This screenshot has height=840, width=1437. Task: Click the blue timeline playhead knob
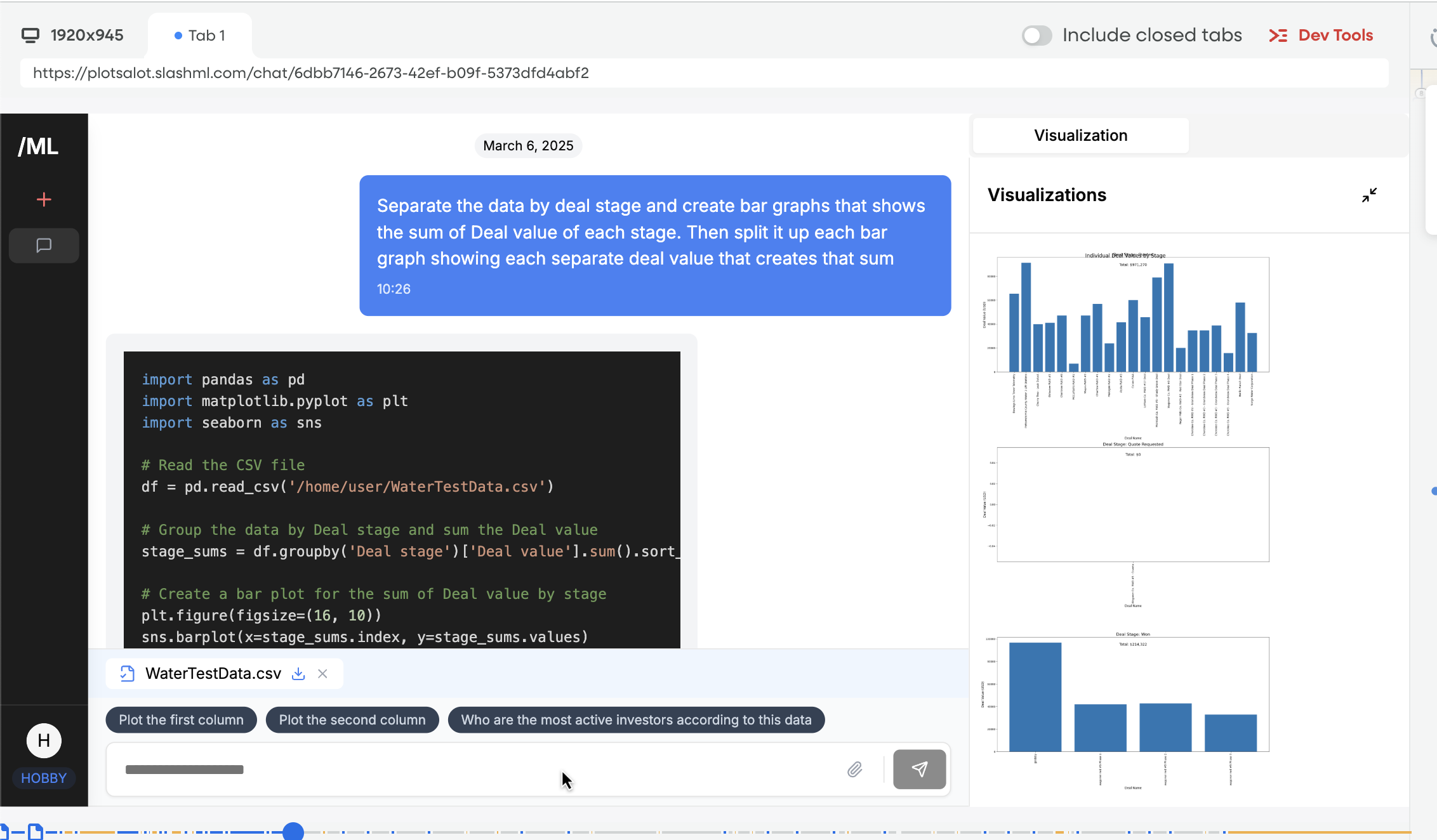(x=293, y=831)
